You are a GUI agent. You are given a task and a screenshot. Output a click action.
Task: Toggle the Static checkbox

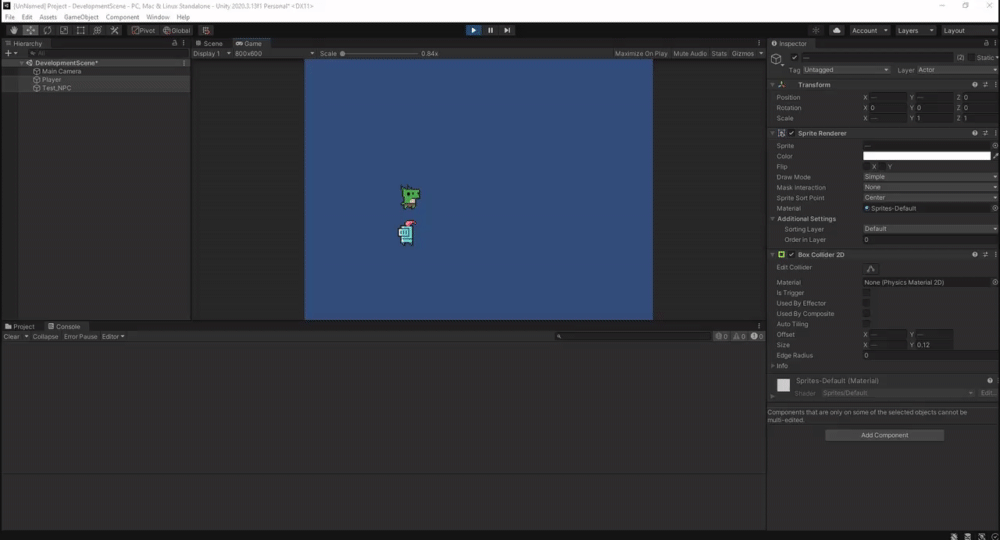tap(971, 57)
